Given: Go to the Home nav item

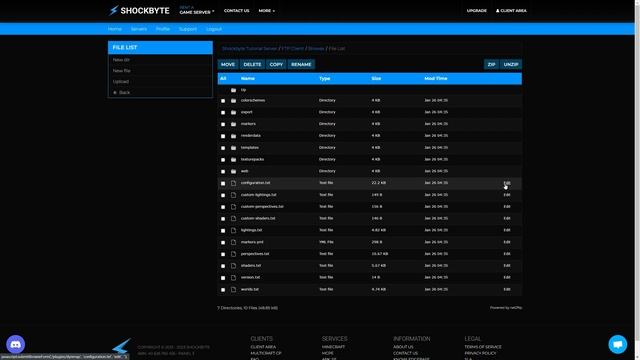Looking at the screenshot, I should [115, 29].
